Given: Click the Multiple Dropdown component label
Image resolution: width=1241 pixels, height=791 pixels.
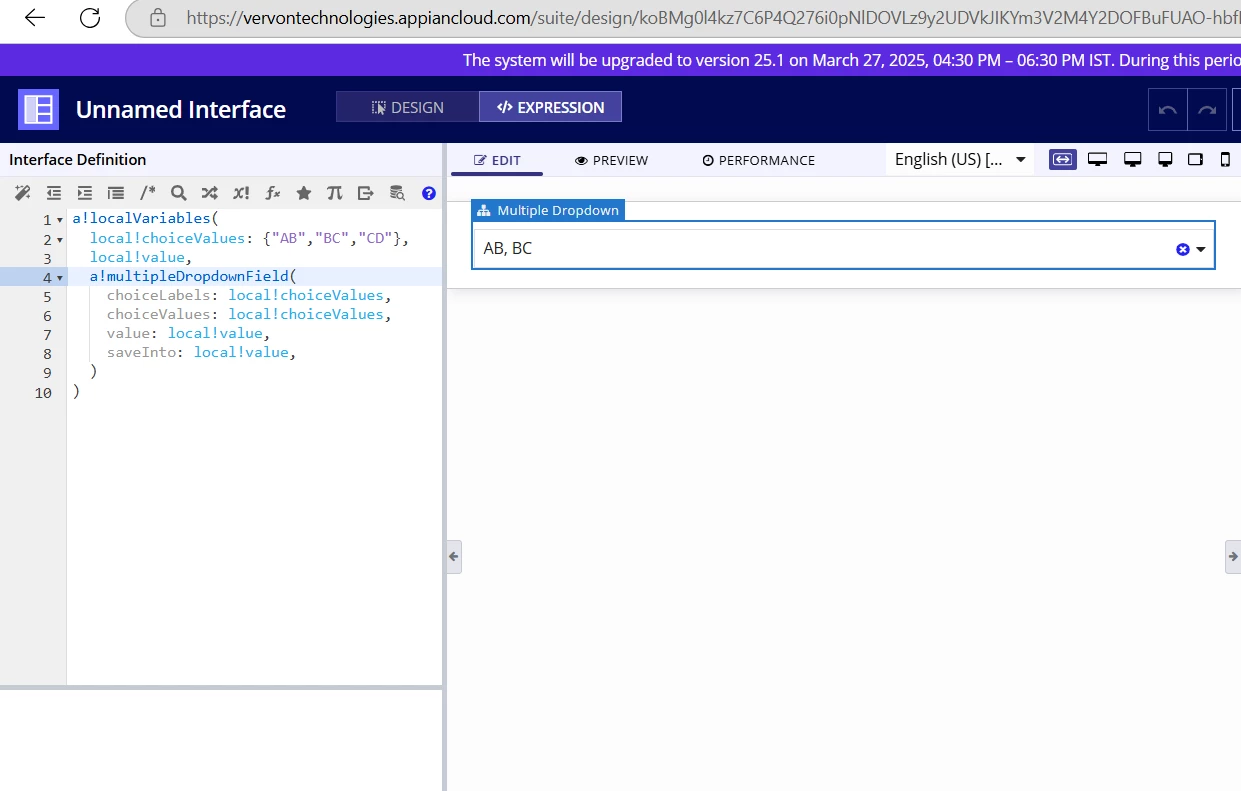Looking at the screenshot, I should click(548, 210).
